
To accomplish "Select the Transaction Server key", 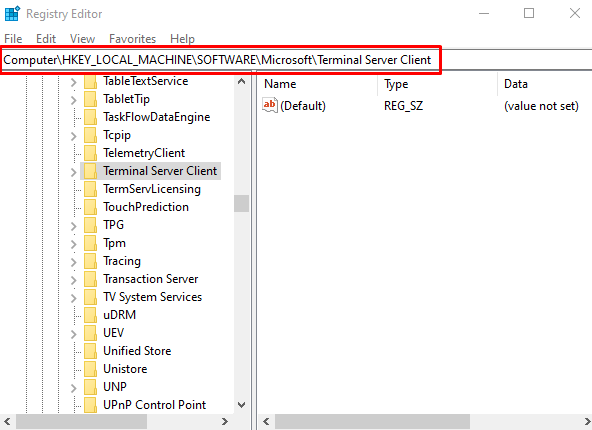I will [151, 279].
